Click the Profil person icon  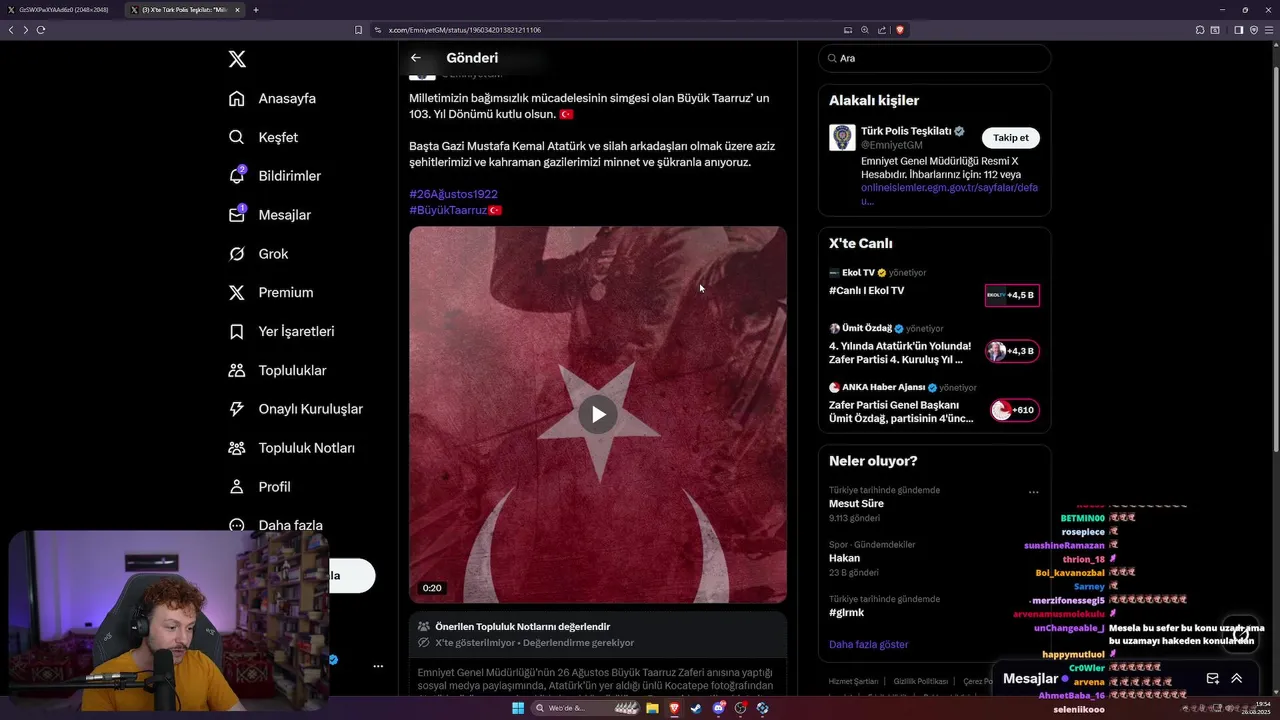tap(237, 487)
